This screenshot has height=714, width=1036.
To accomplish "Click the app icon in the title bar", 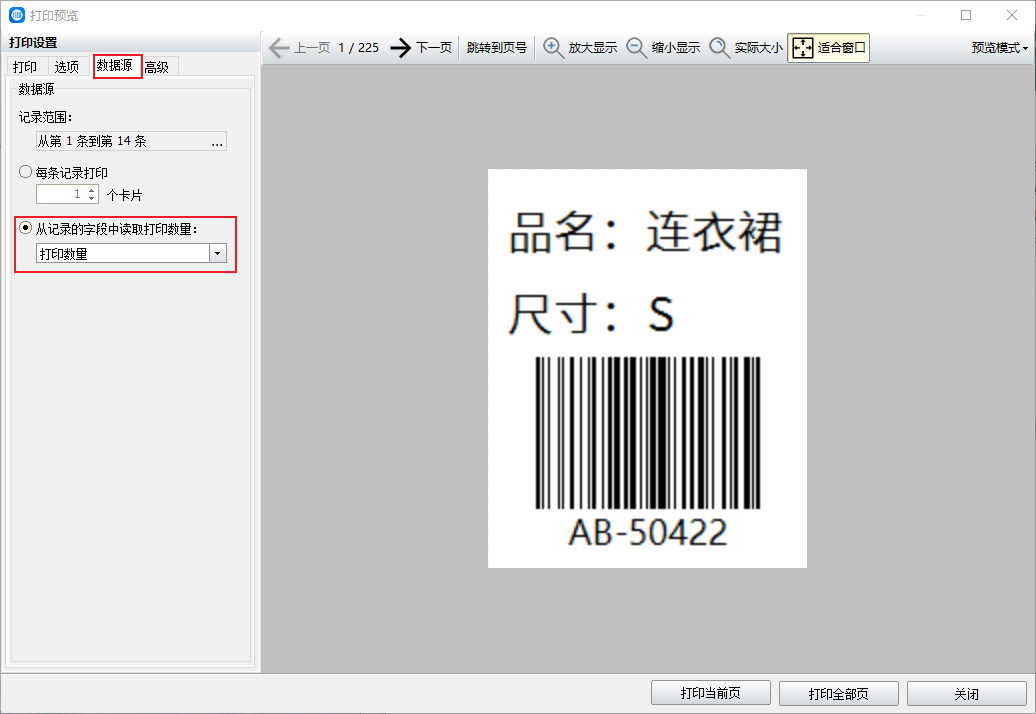I will pyautogui.click(x=17, y=15).
